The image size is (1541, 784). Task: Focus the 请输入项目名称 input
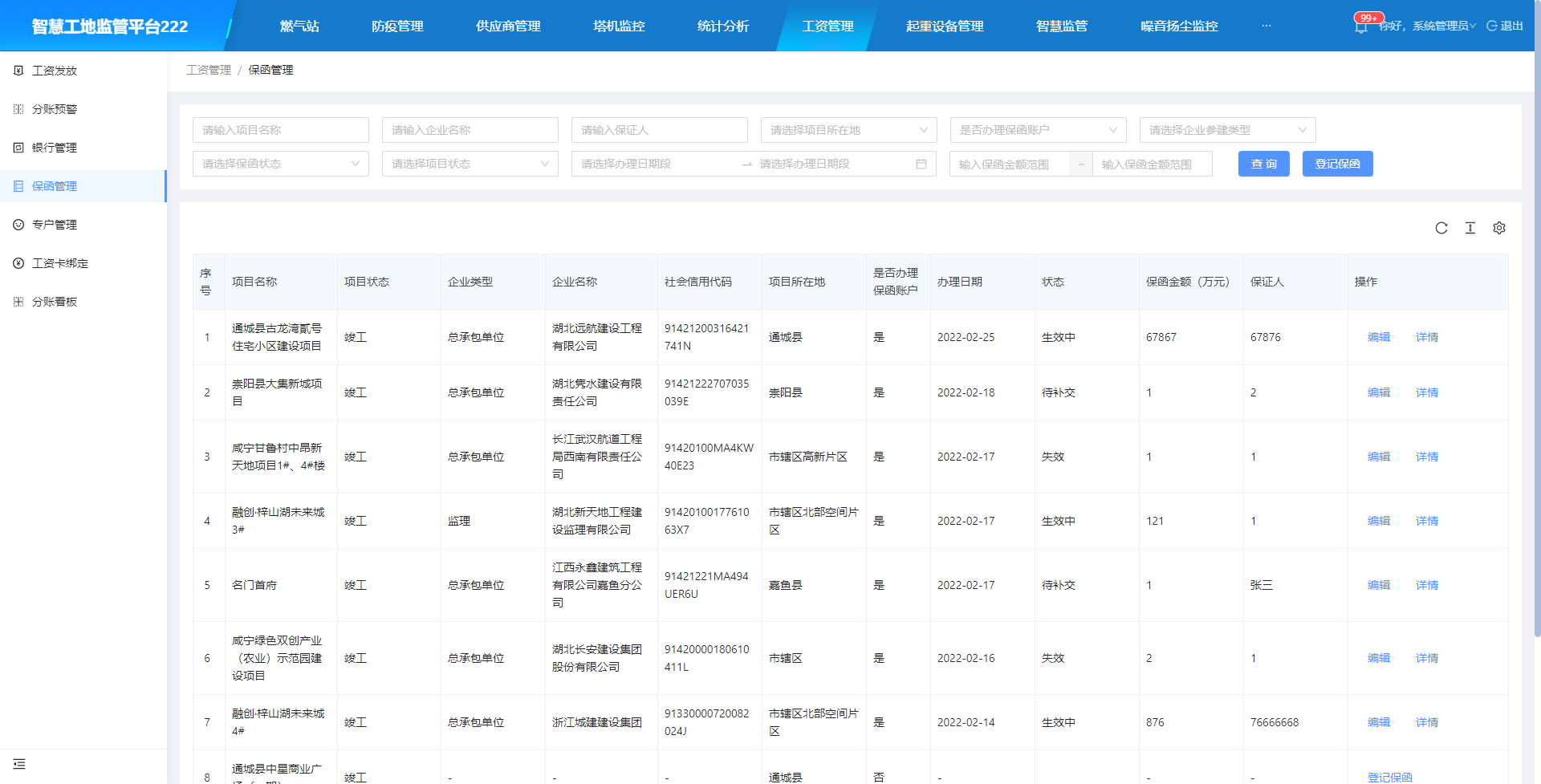(x=281, y=130)
